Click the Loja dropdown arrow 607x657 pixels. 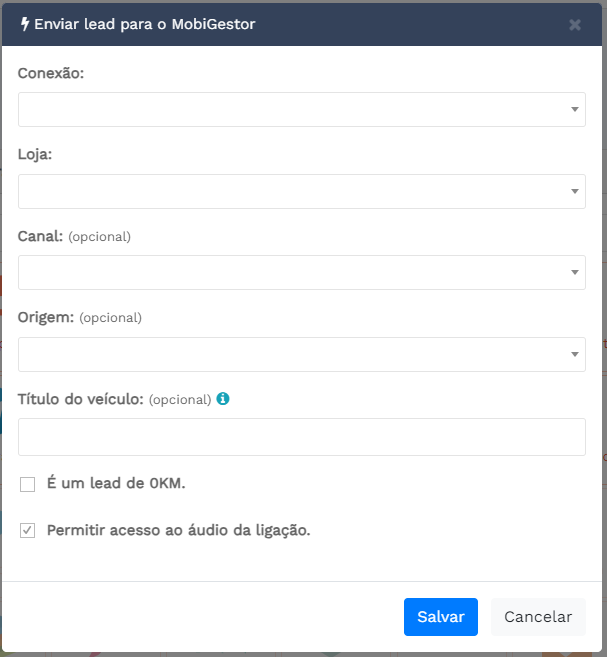[x=575, y=191]
